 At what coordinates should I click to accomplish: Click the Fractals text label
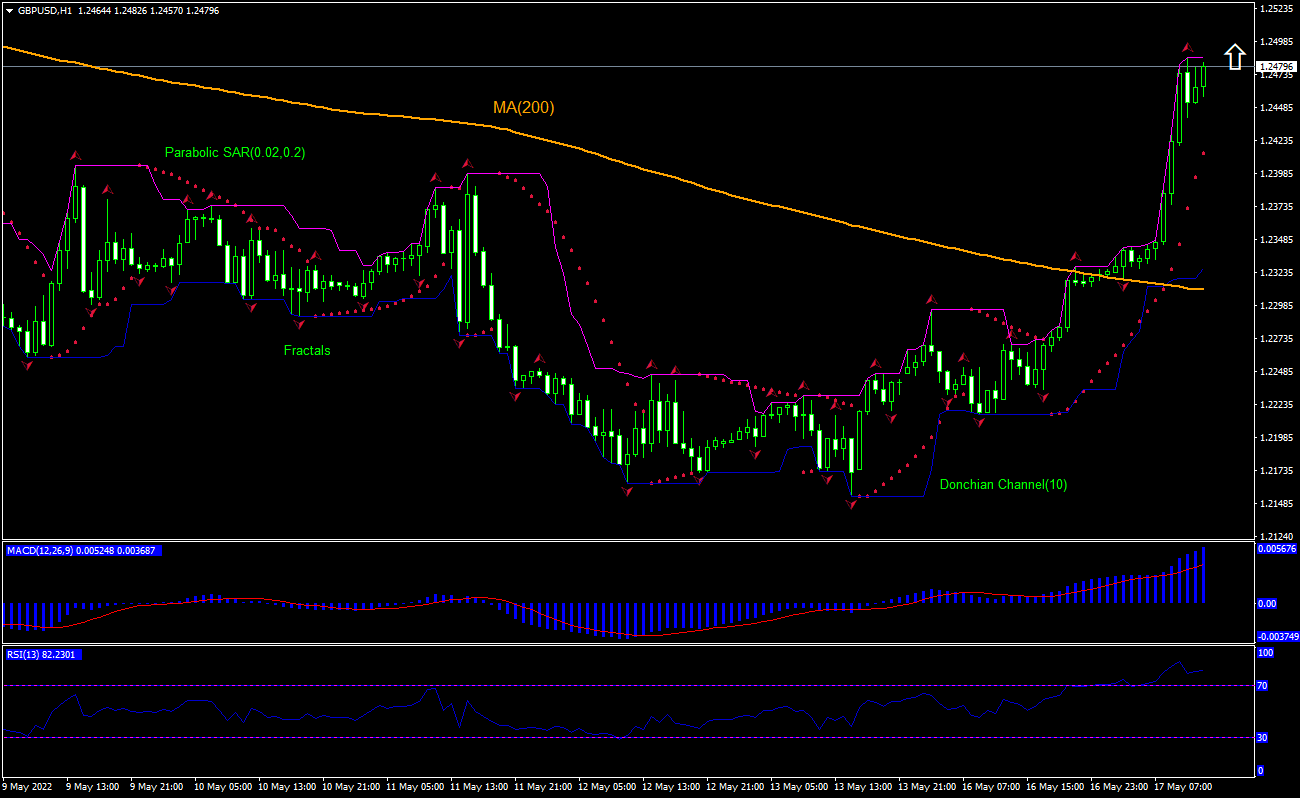click(307, 350)
